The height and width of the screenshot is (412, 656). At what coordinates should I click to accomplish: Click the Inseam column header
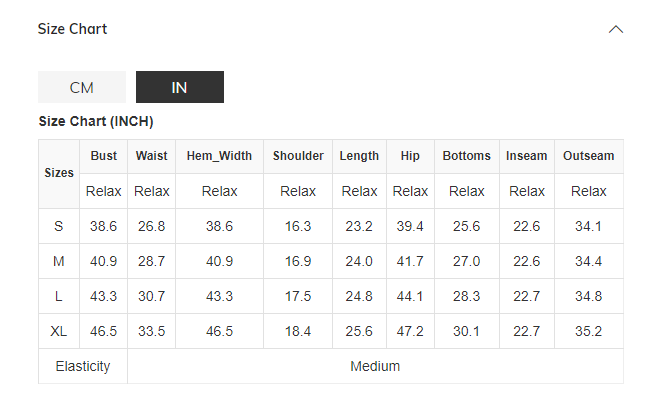point(527,156)
